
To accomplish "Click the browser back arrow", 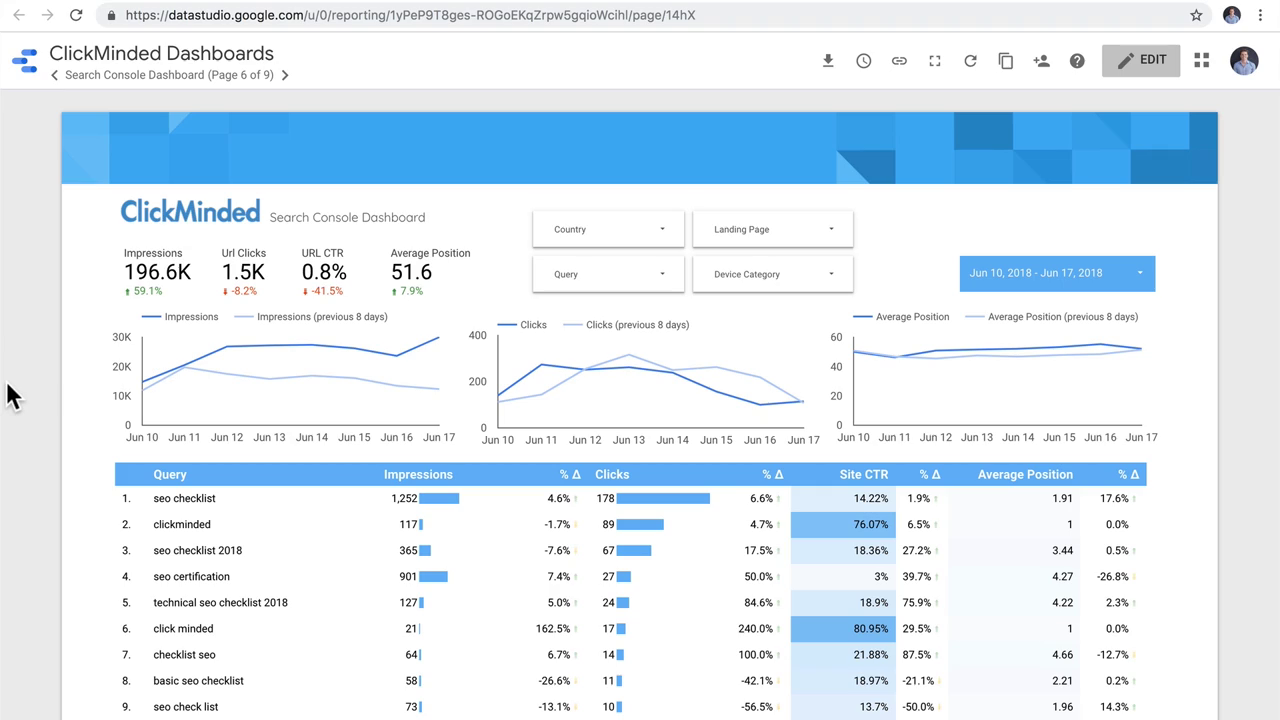I will [x=18, y=15].
